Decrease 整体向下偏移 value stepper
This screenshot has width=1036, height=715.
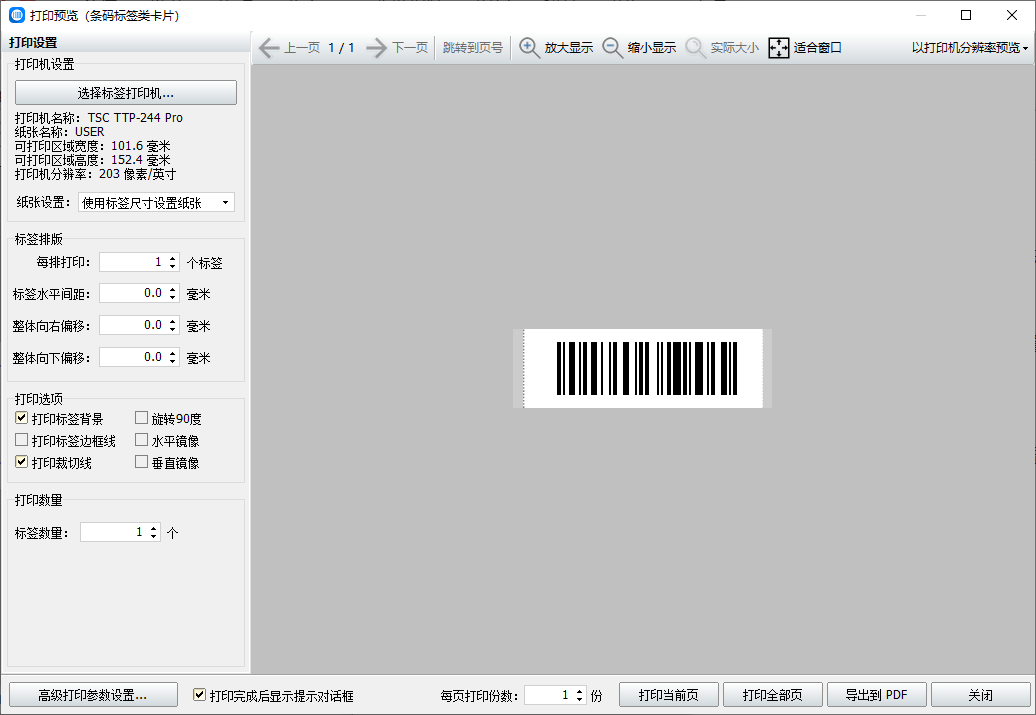tap(172, 361)
